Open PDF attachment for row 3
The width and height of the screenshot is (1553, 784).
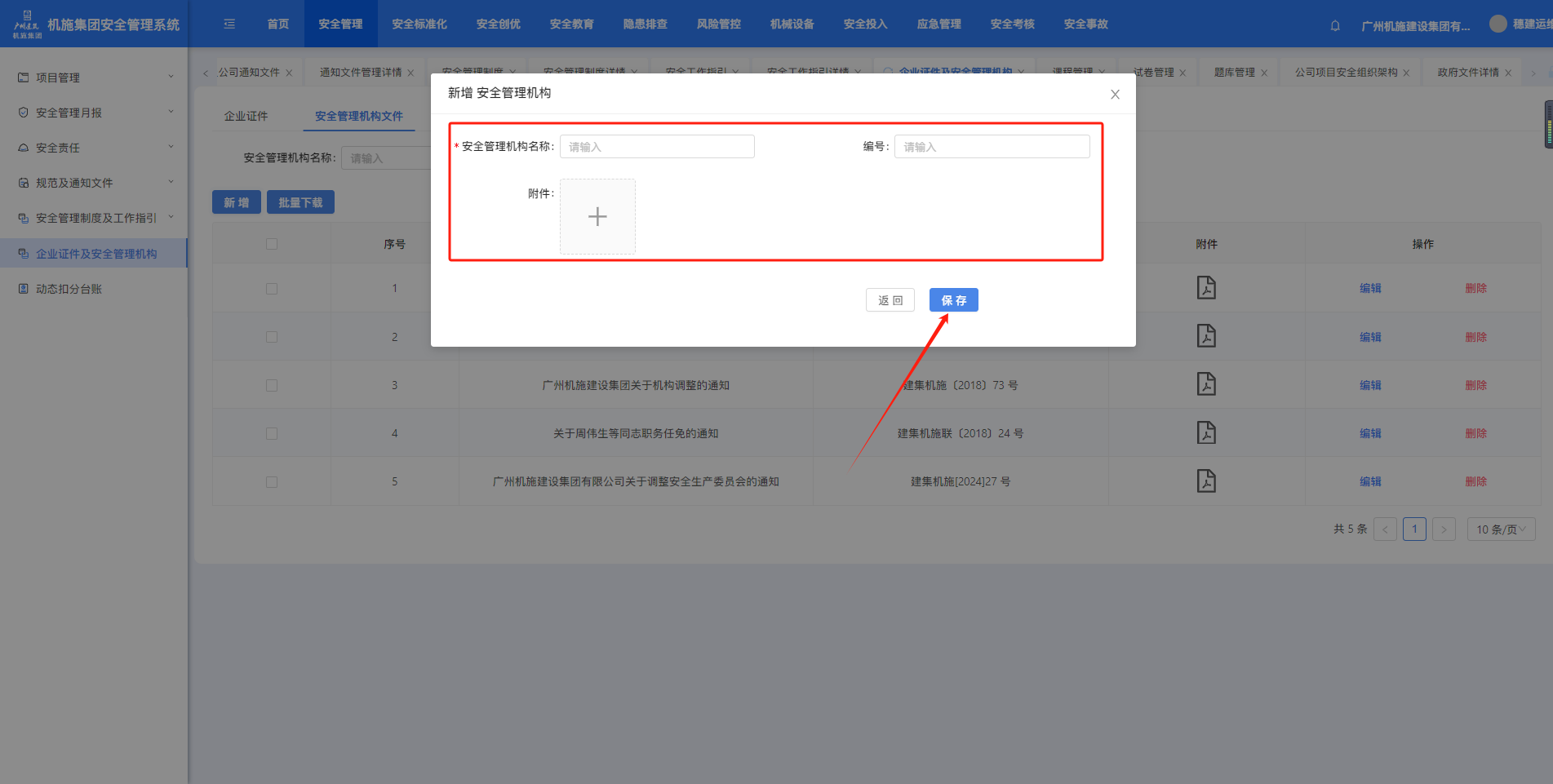pyautogui.click(x=1206, y=384)
